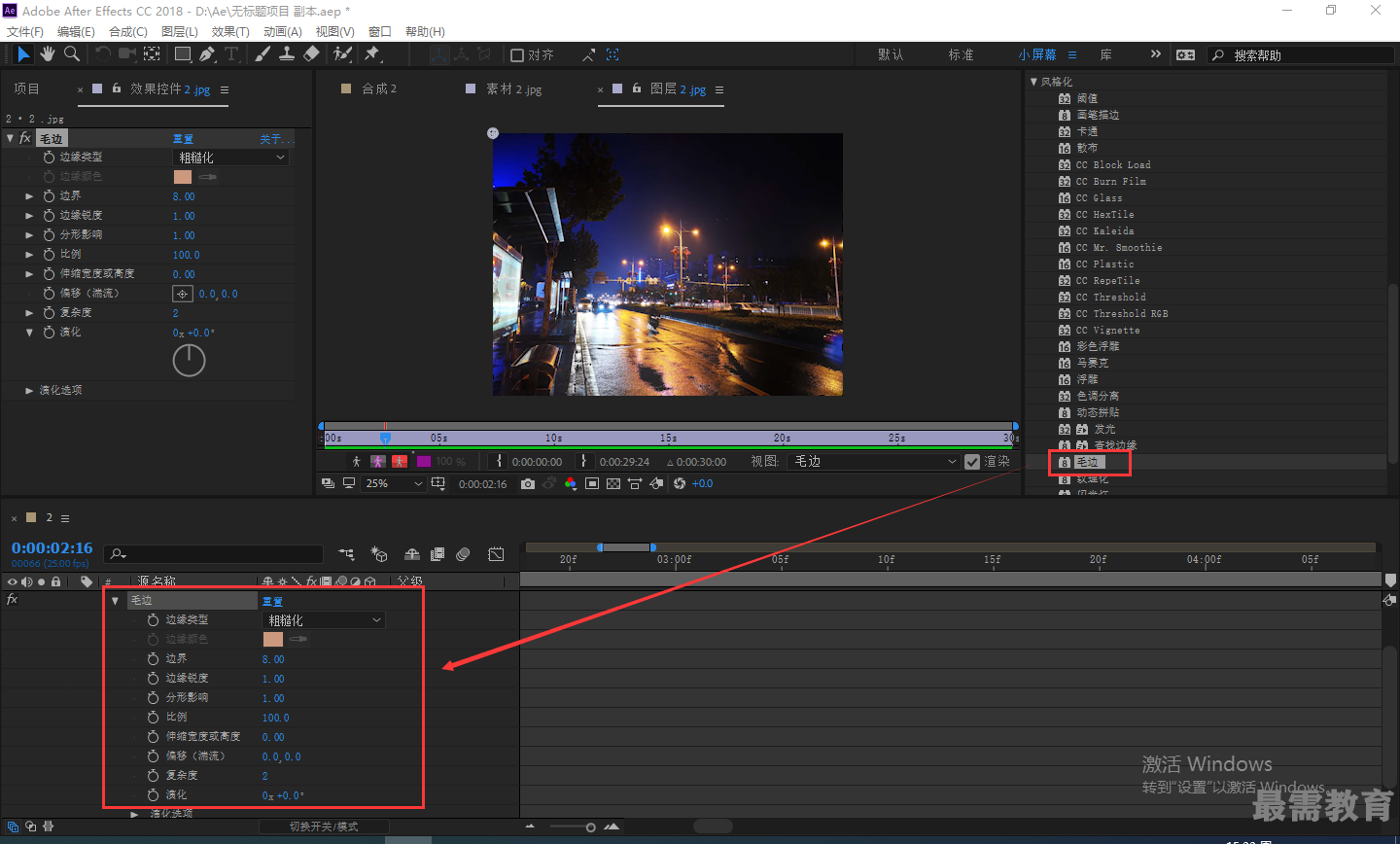The height and width of the screenshot is (844, 1400).
Task: Open the 视图 毛边 view dropdown
Action: pyautogui.click(x=875, y=462)
